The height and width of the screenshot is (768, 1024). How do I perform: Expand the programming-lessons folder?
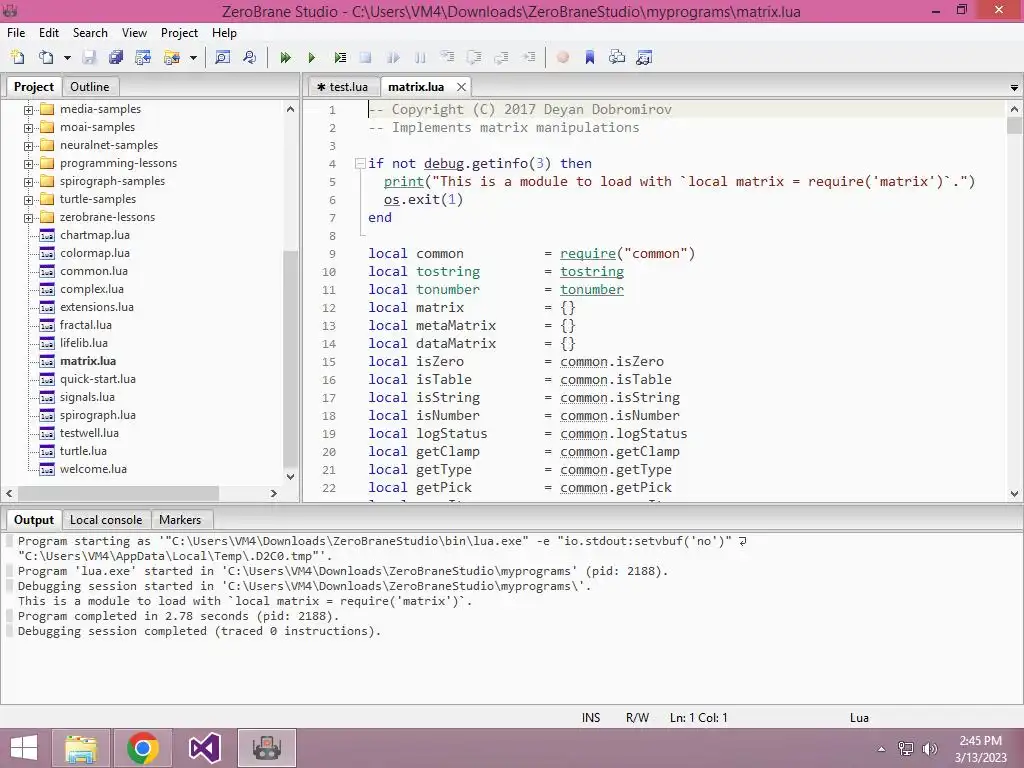click(28, 164)
